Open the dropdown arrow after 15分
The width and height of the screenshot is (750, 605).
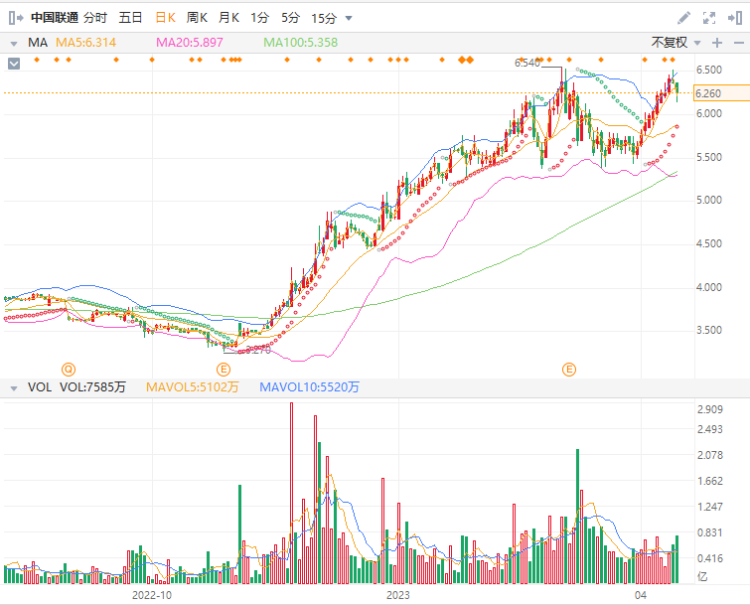[x=348, y=19]
